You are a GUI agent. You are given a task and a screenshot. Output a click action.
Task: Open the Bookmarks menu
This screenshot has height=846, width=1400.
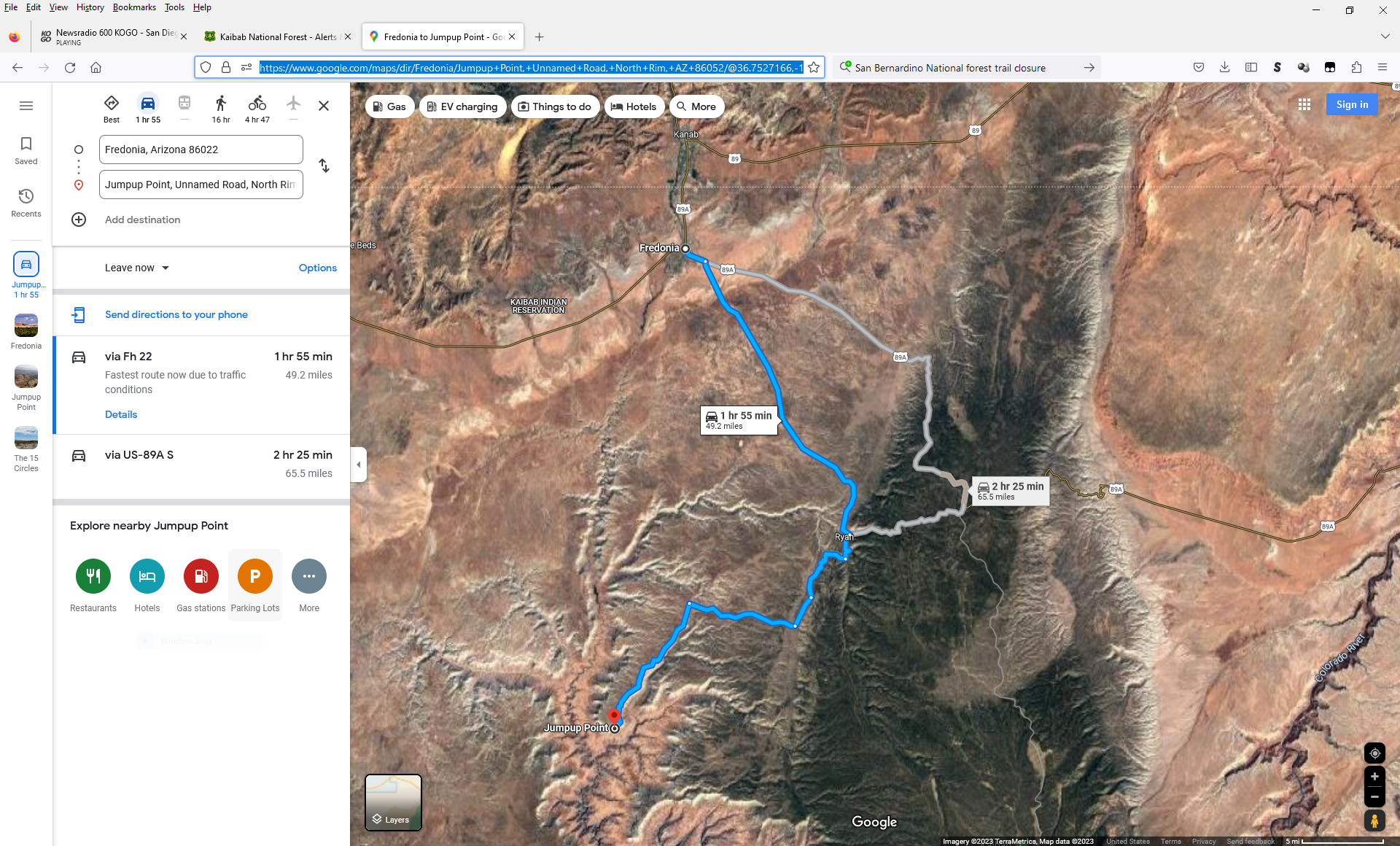click(x=134, y=7)
